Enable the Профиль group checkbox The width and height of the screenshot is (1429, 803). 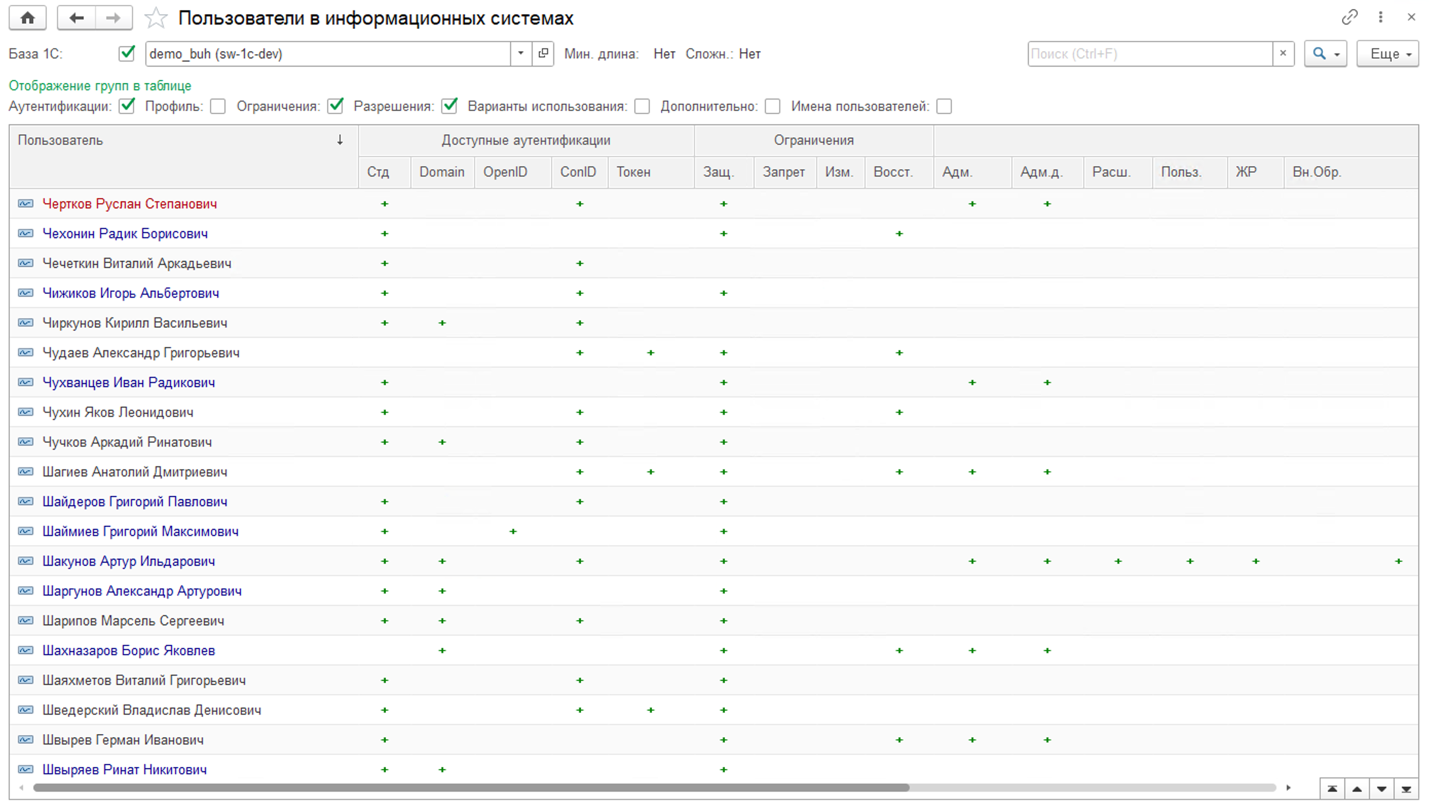click(218, 106)
